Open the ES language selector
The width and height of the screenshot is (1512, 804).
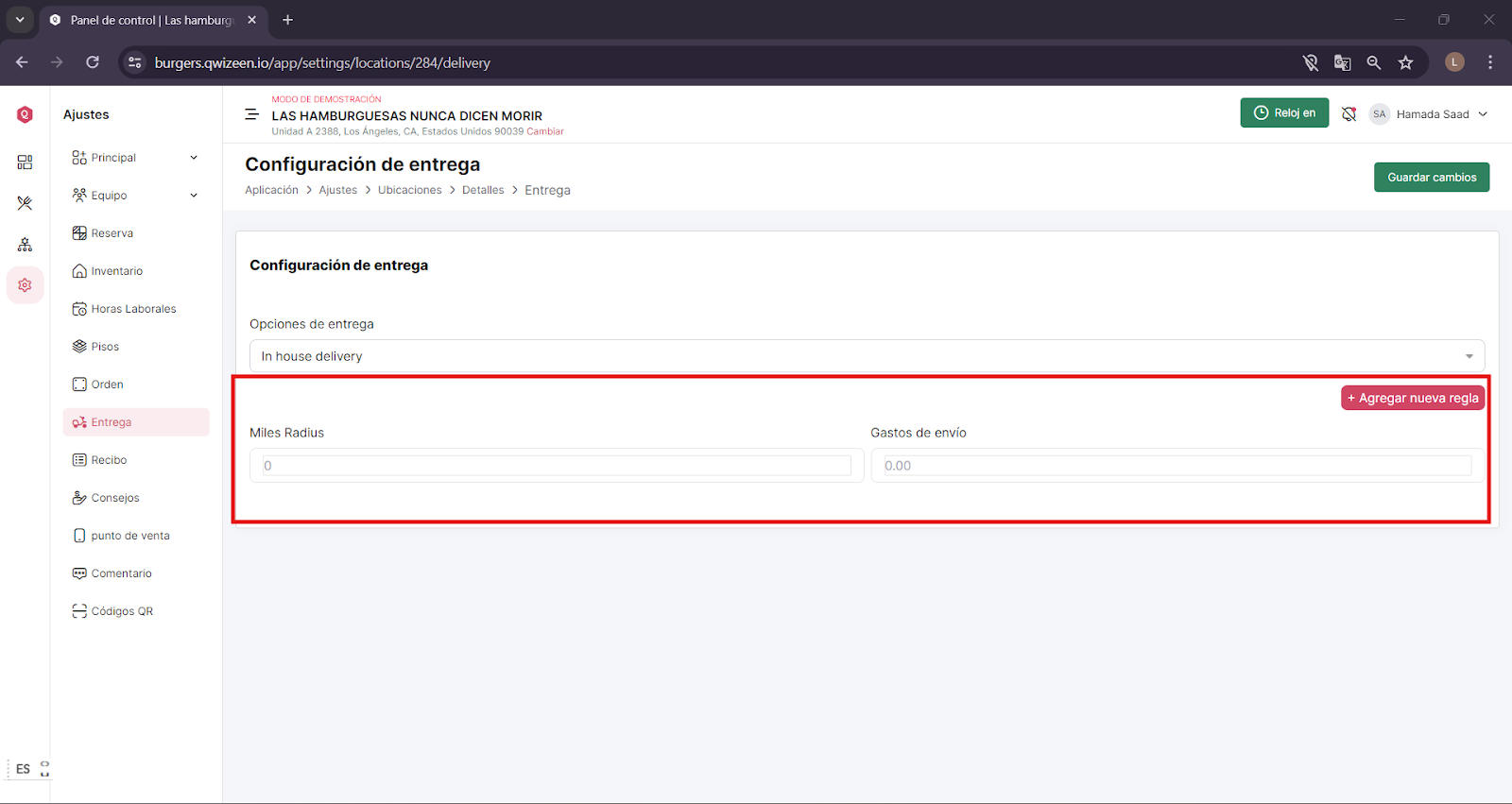pos(23,769)
